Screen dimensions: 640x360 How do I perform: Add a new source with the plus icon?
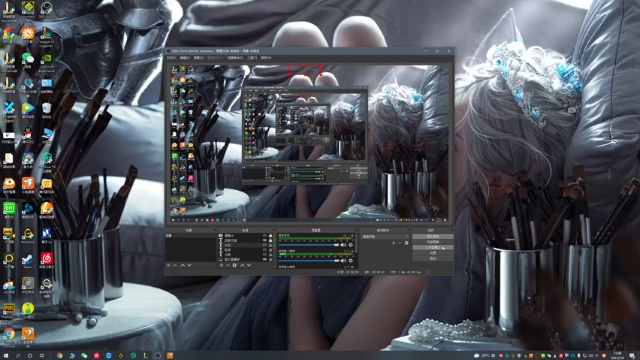(221, 265)
